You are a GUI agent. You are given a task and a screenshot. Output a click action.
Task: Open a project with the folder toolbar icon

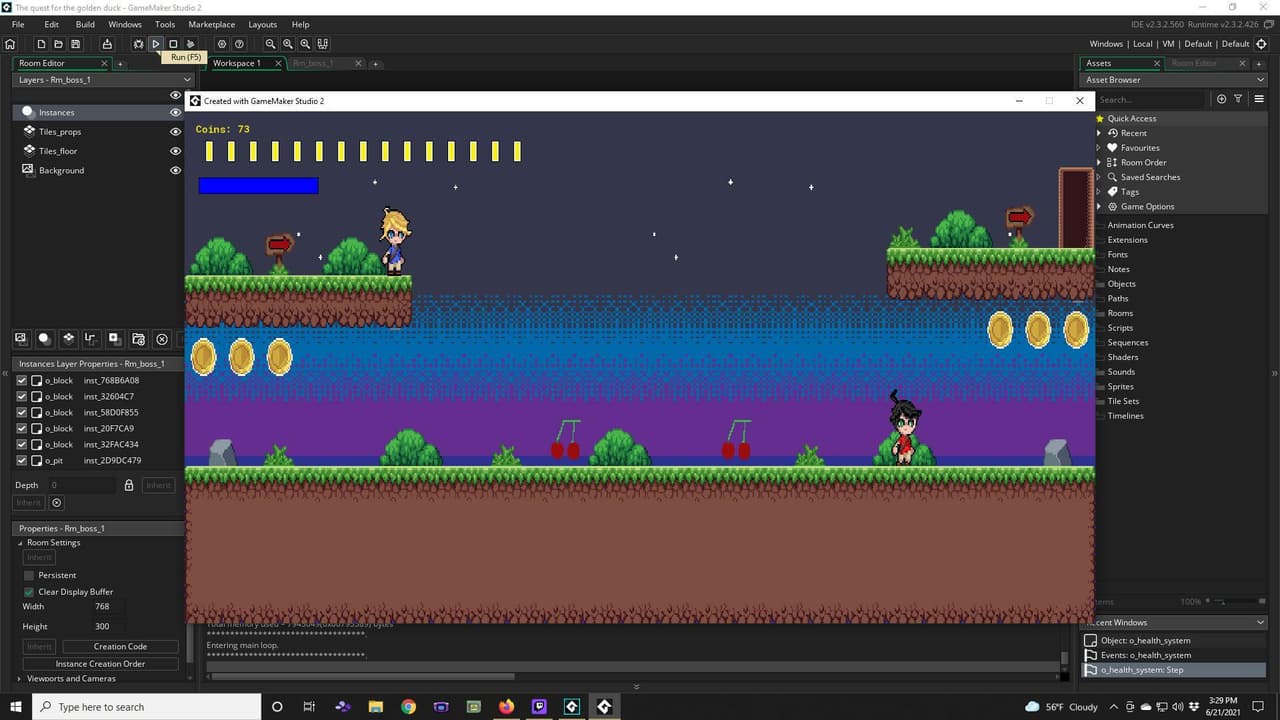coord(58,44)
